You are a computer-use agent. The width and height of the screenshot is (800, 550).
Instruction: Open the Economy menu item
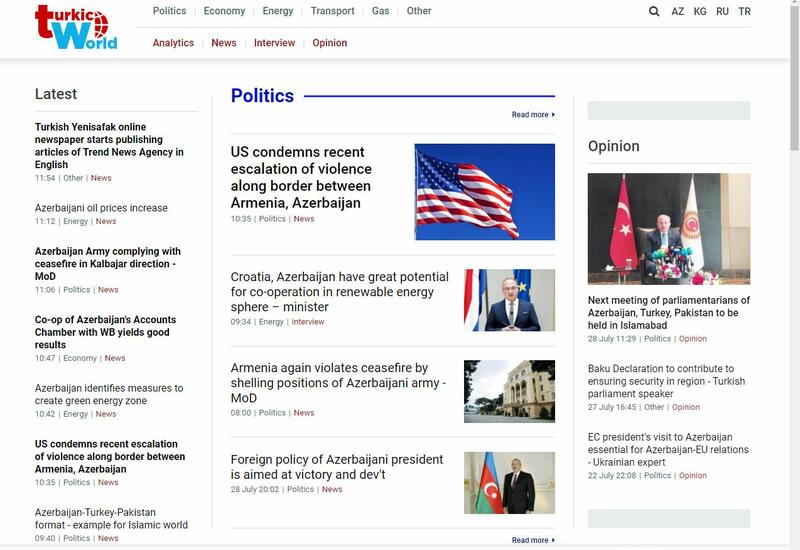click(x=224, y=11)
